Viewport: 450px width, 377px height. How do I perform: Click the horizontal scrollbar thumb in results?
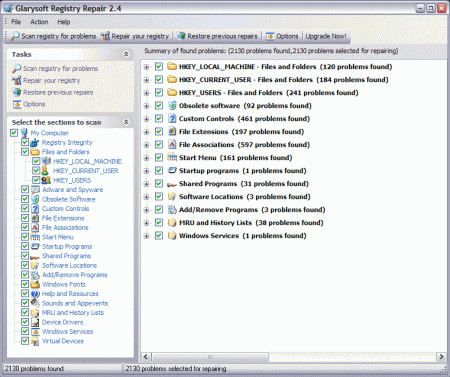click(210, 357)
